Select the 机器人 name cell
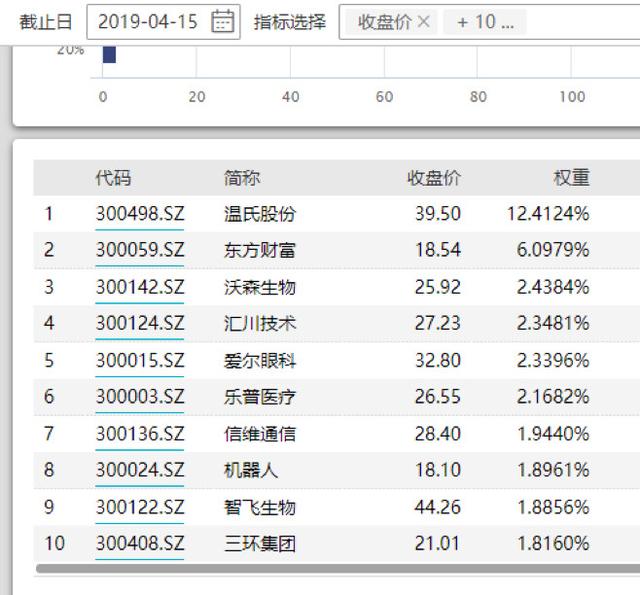Screen dimensions: 640x595 pyautogui.click(x=251, y=470)
